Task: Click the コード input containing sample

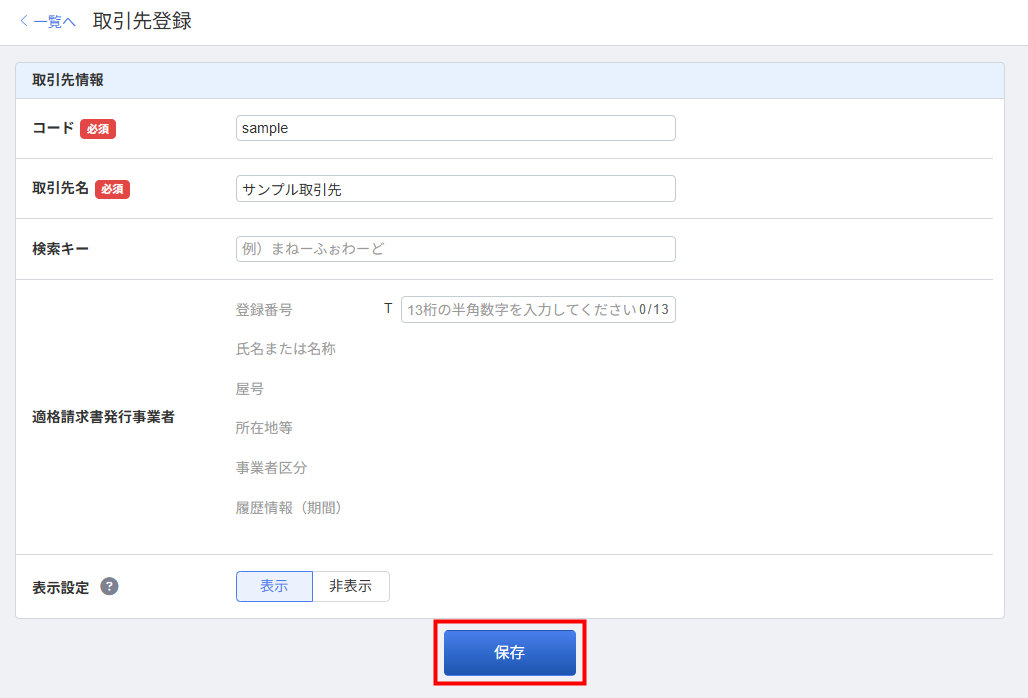Action: (x=455, y=128)
